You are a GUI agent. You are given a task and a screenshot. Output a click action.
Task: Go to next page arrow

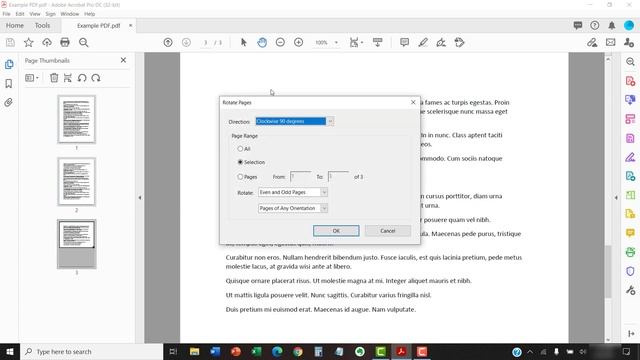click(x=186, y=42)
